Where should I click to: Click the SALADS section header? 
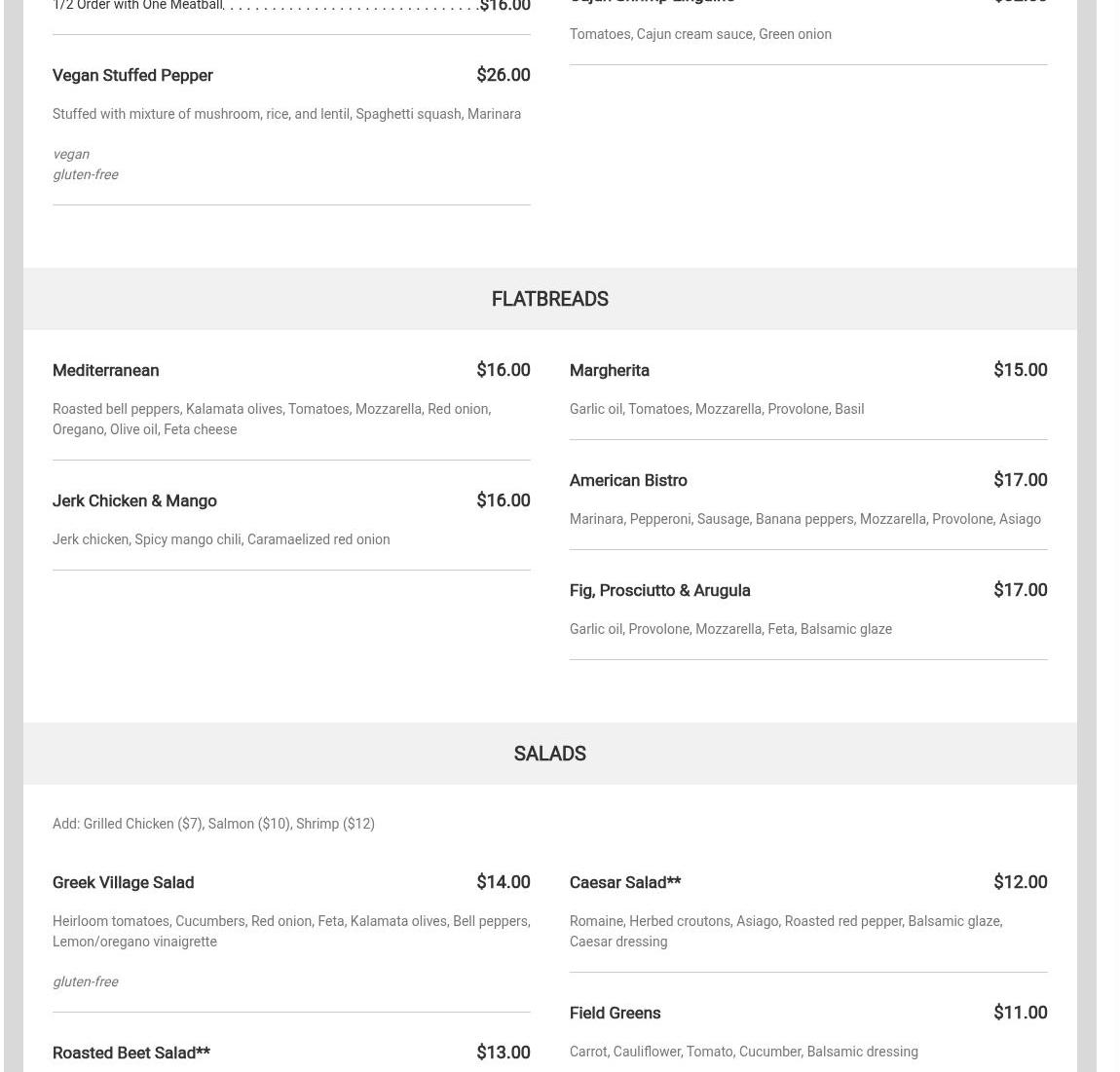549,754
